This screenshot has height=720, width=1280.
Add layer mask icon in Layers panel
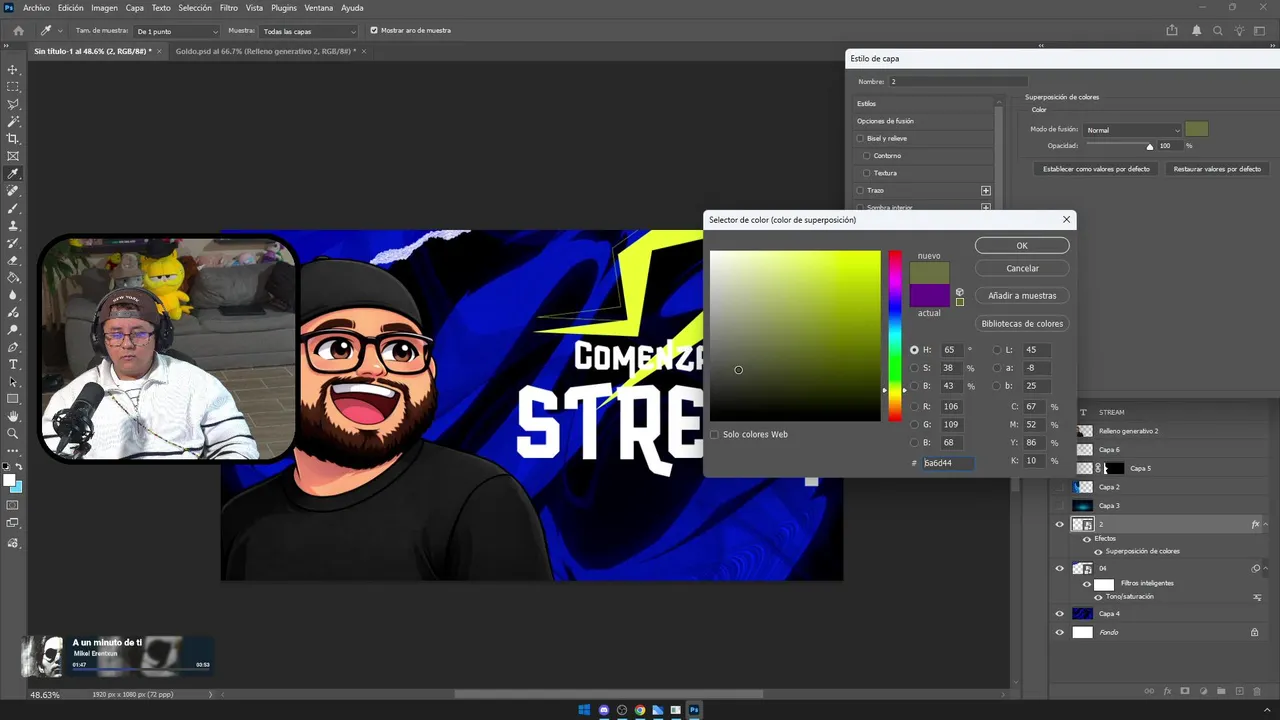point(1185,691)
